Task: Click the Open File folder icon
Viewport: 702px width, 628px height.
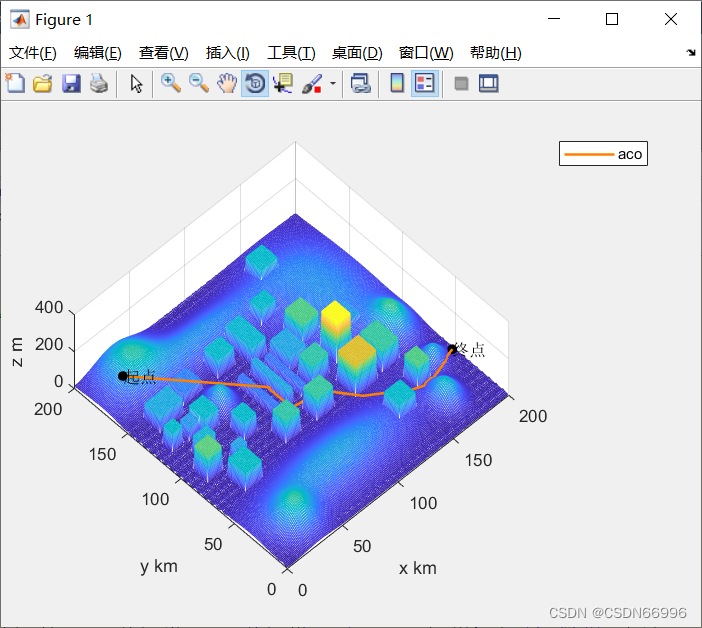Action: 43,83
